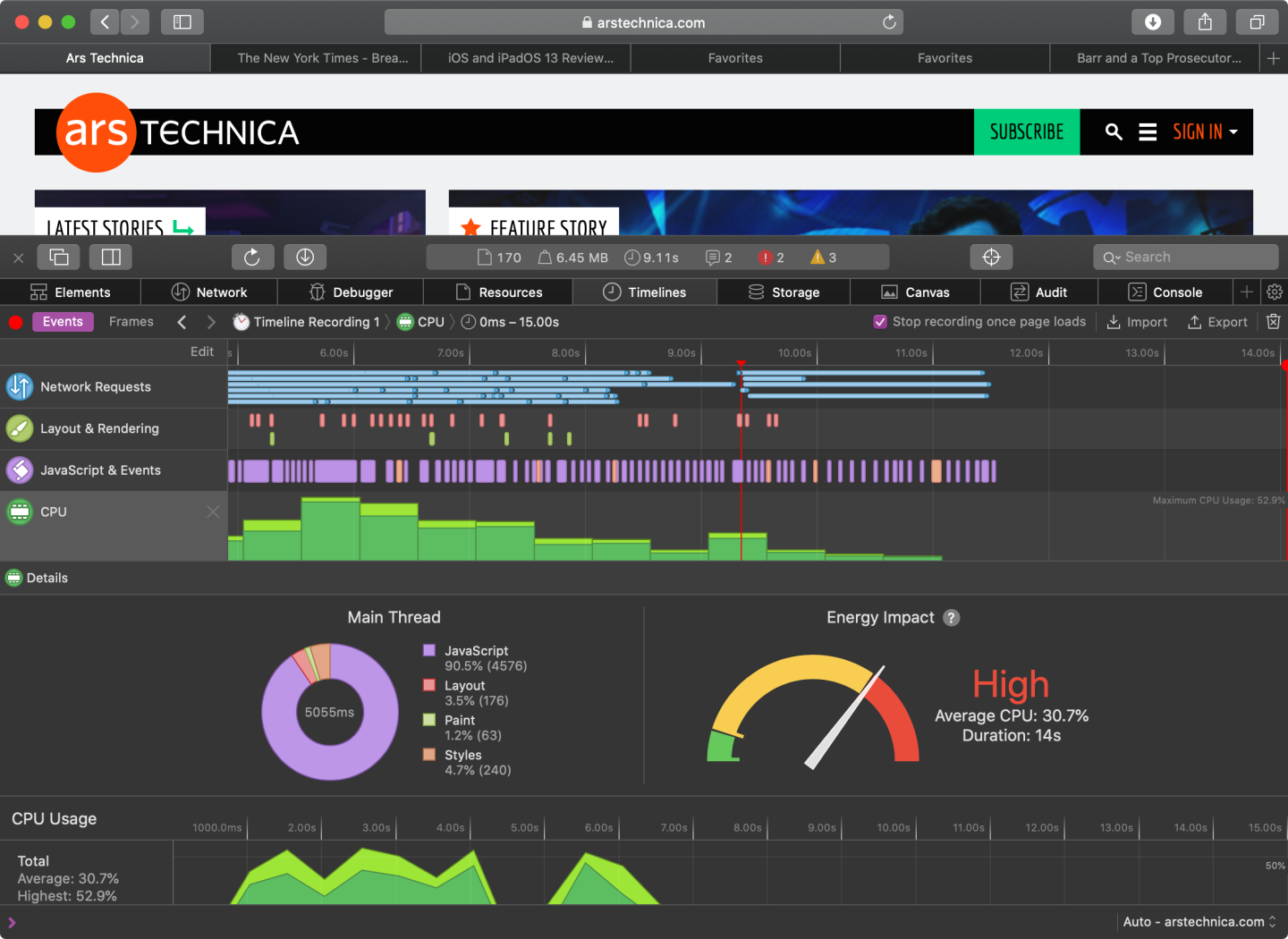Switch timeline view to Frames

coord(131,322)
